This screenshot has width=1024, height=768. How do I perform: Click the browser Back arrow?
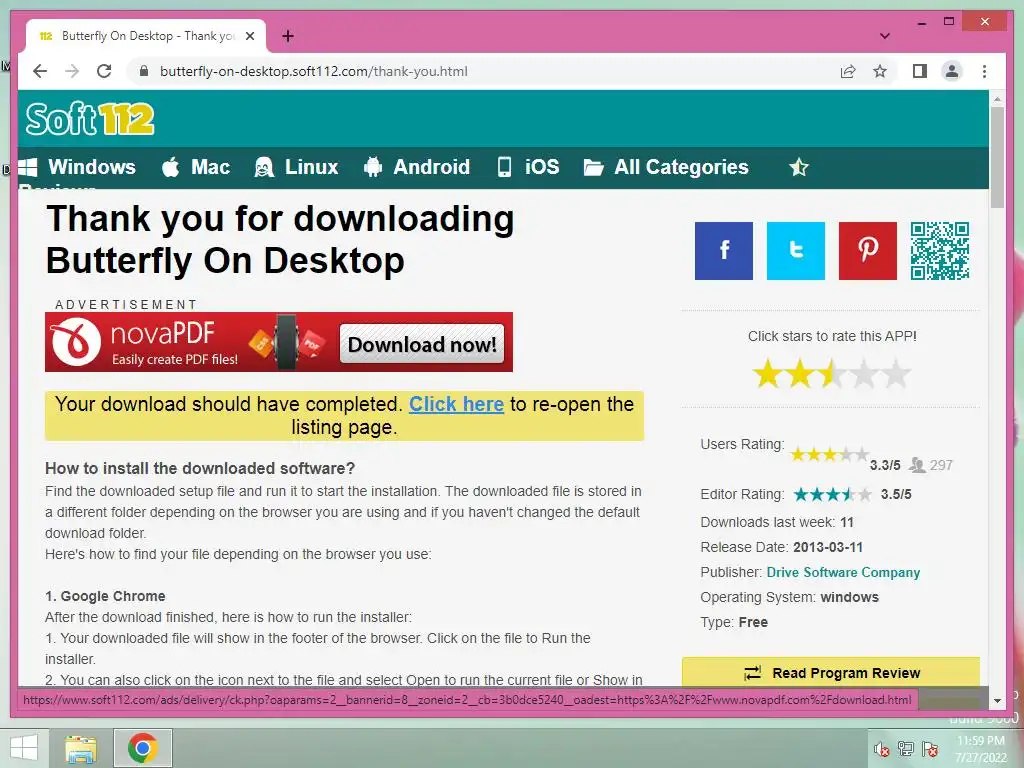pyautogui.click(x=40, y=71)
